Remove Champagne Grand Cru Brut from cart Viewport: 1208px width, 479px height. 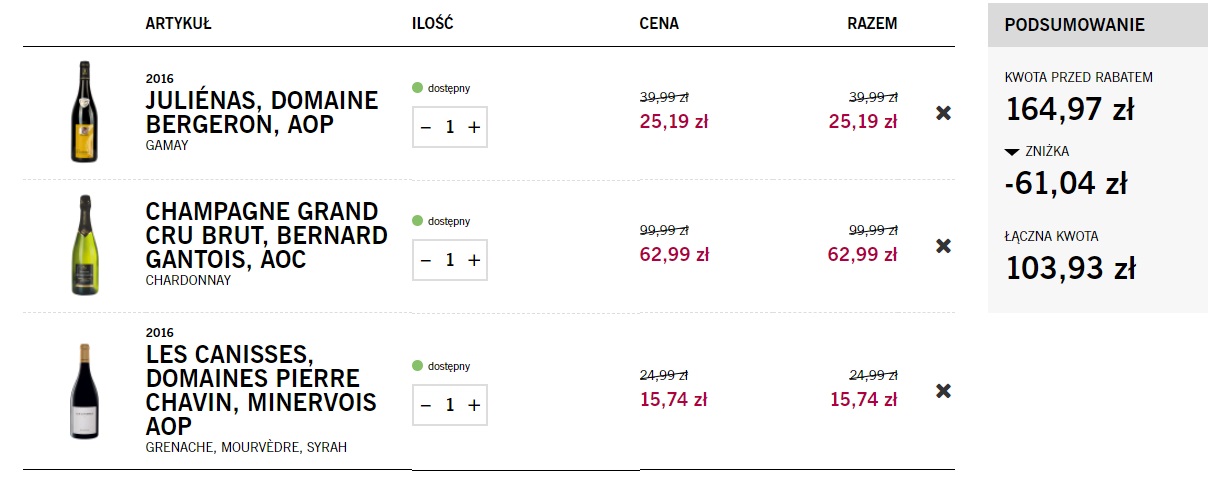pyautogui.click(x=943, y=246)
